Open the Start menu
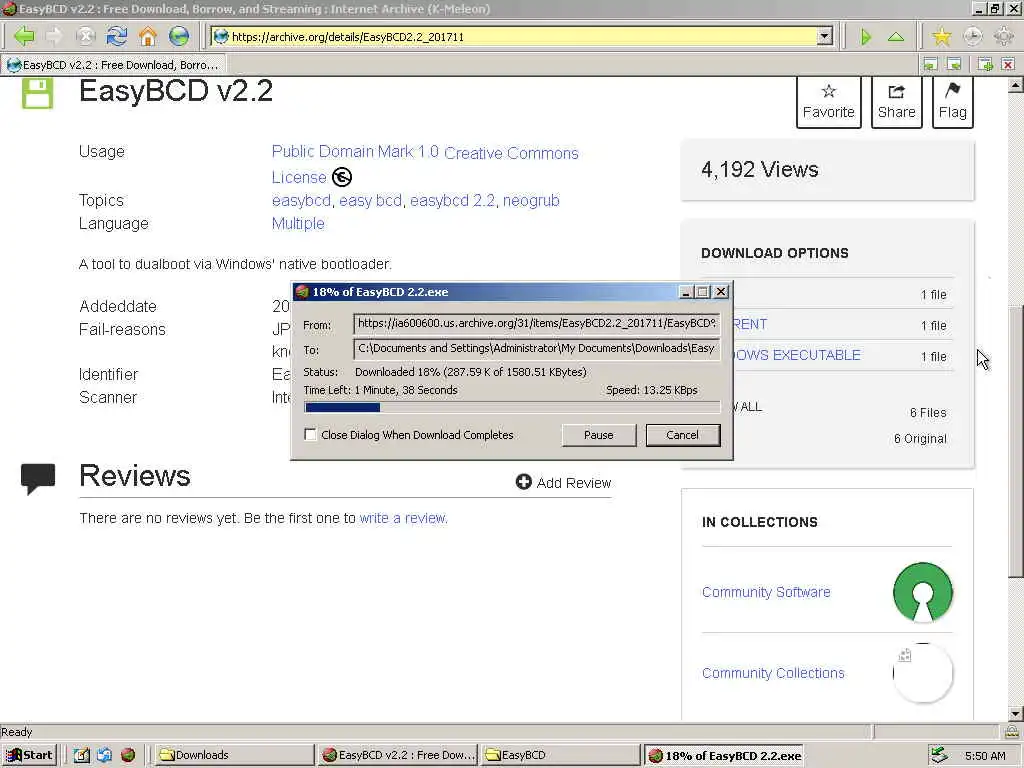 (x=29, y=755)
